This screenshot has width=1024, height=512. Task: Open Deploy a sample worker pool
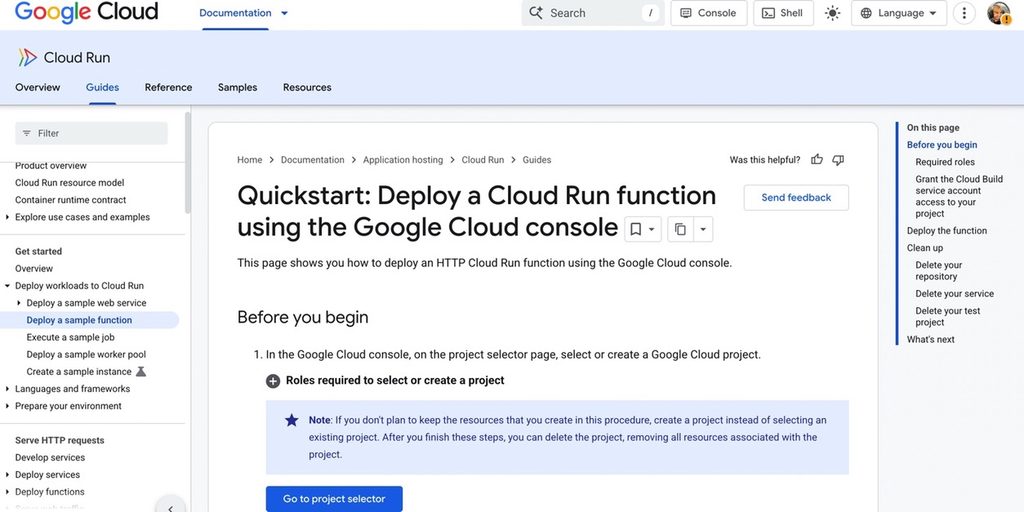(x=86, y=355)
